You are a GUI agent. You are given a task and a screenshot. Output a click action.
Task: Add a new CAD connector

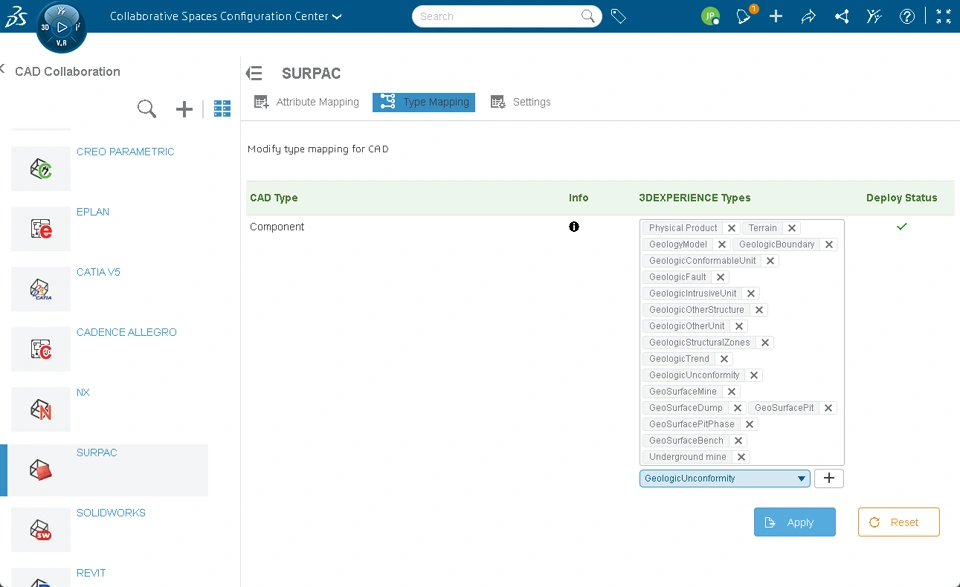(184, 109)
